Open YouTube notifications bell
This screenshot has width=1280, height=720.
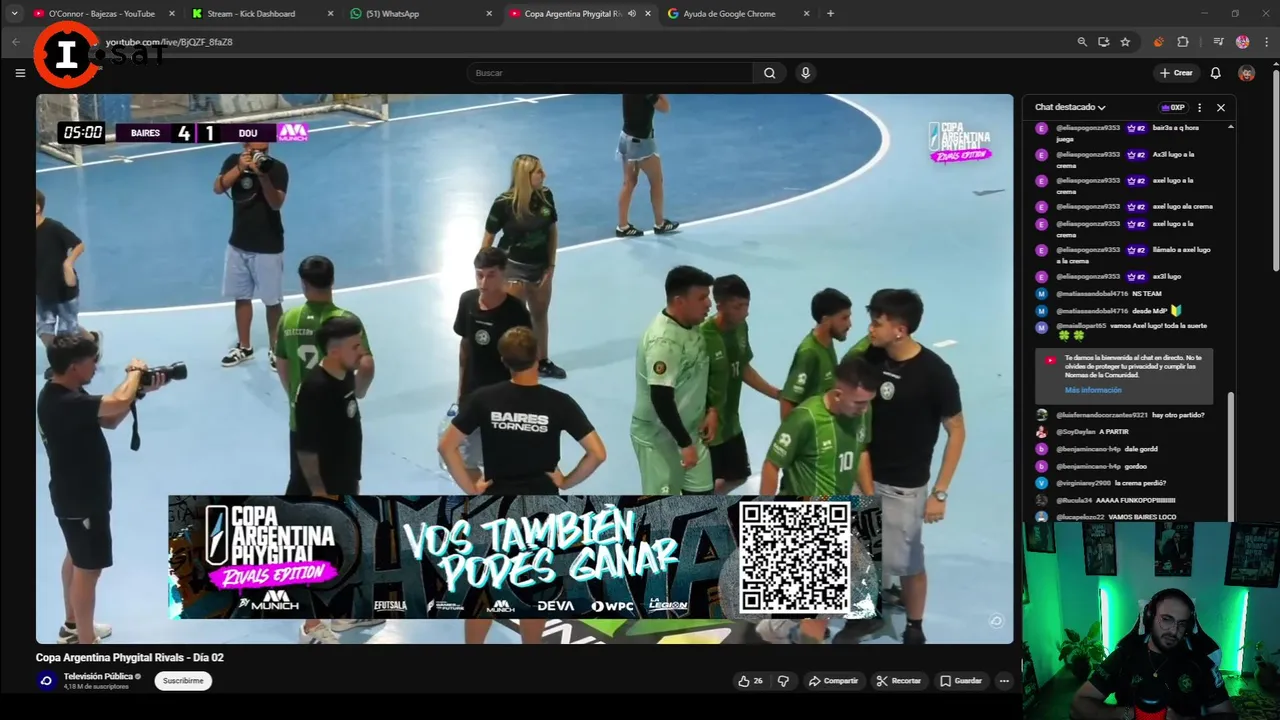click(1216, 73)
